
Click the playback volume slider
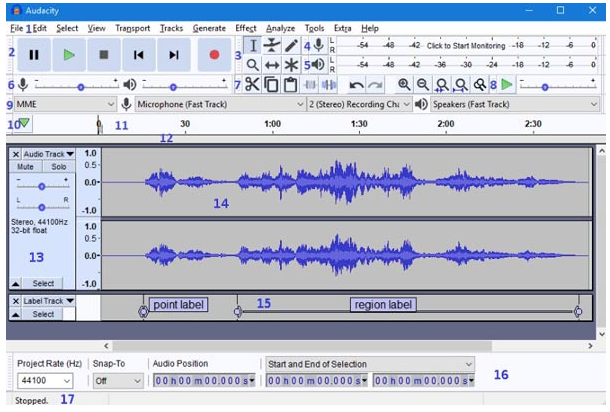click(185, 84)
